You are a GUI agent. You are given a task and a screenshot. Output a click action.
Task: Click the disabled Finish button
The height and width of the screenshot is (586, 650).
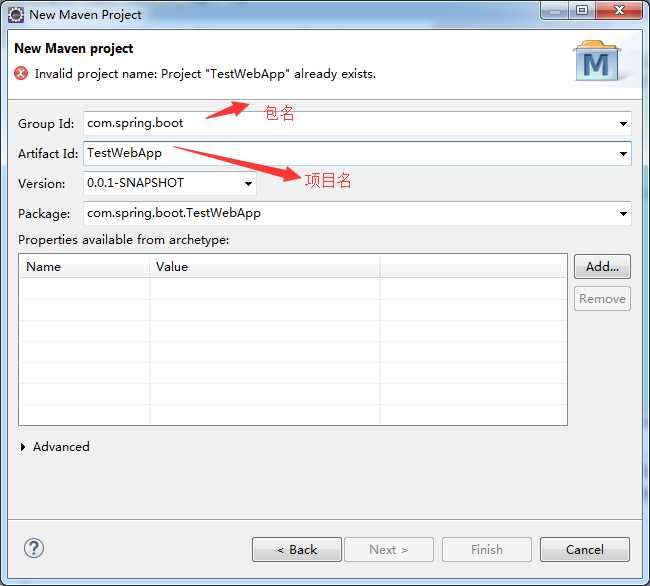(x=487, y=550)
